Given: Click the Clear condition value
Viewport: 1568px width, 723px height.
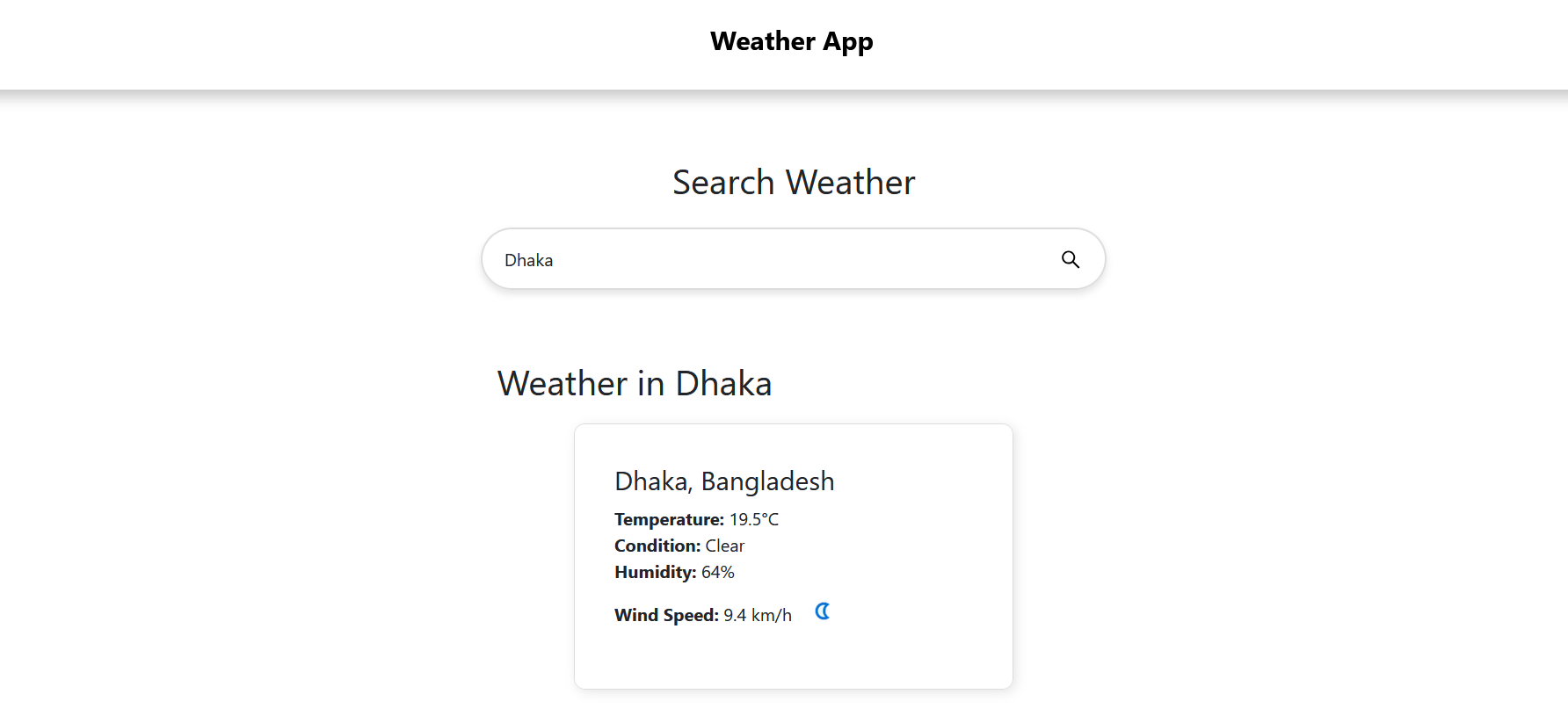Looking at the screenshot, I should pyautogui.click(x=725, y=546).
